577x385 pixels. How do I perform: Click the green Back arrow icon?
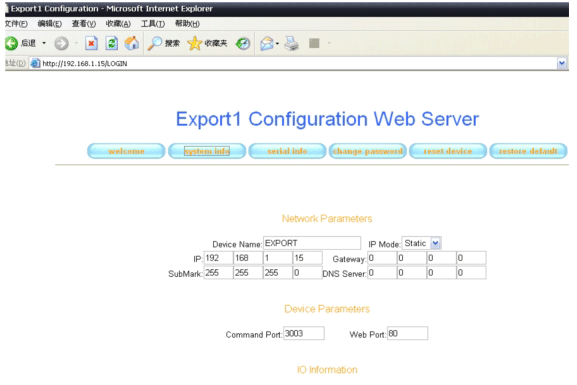tap(11, 43)
